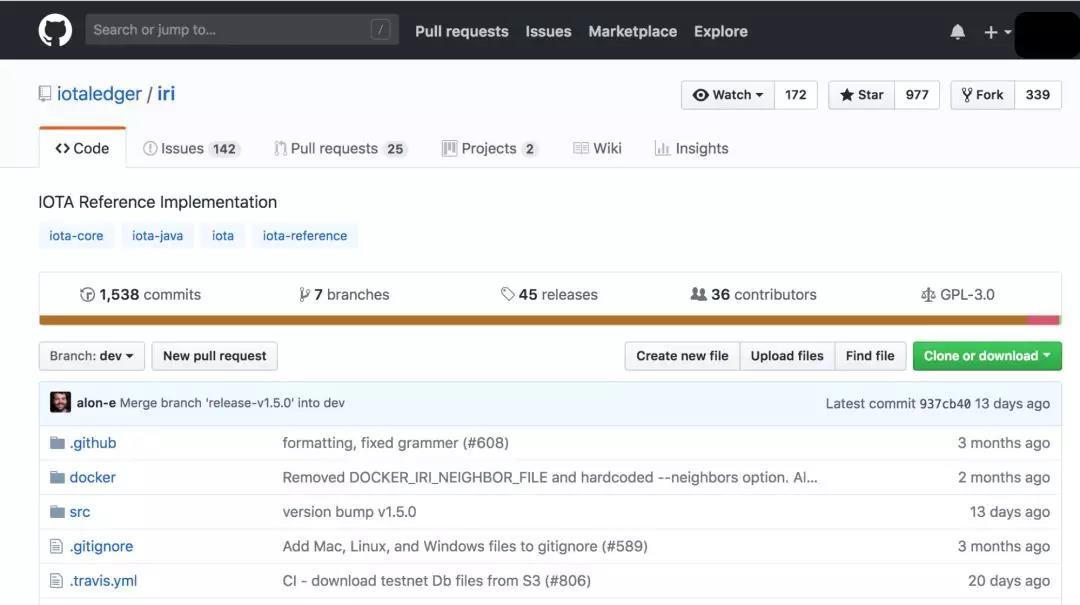Open the 'Add Mac, Linux, and Windows files' commit

(465, 546)
